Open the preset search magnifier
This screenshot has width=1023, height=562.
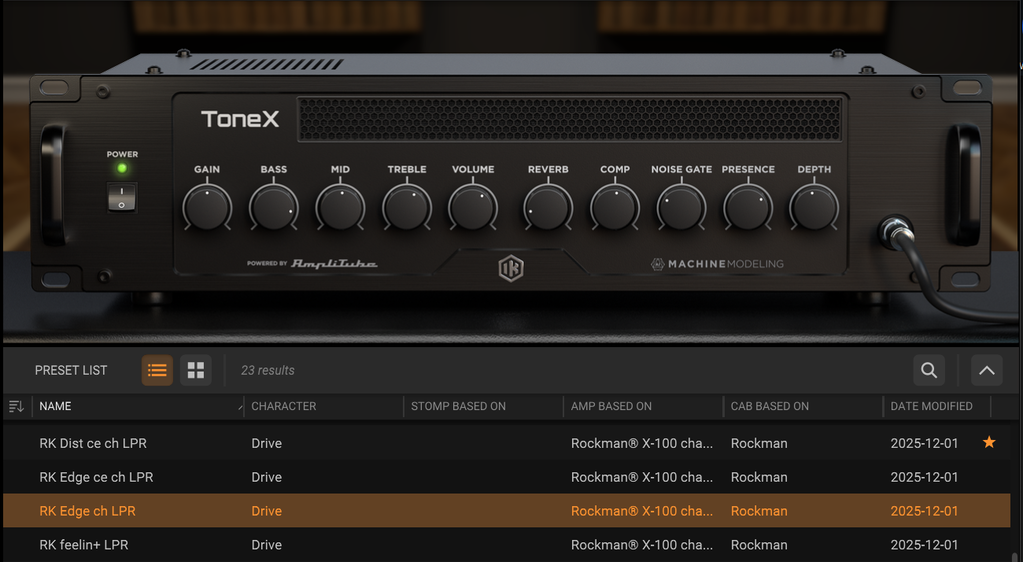pyautogui.click(x=929, y=370)
